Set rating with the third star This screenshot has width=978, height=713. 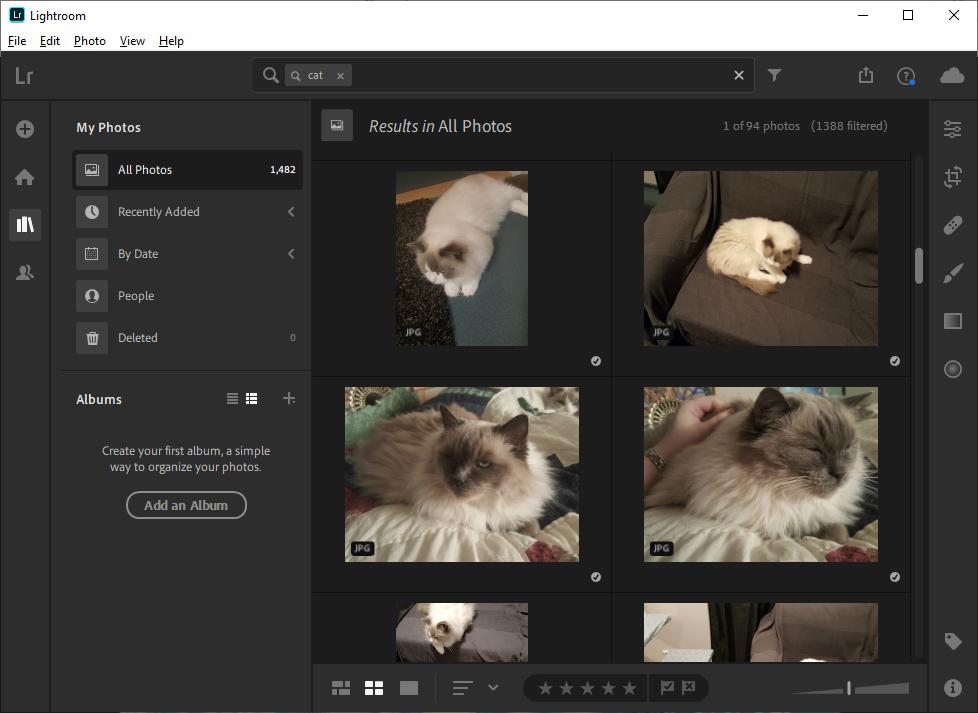587,688
